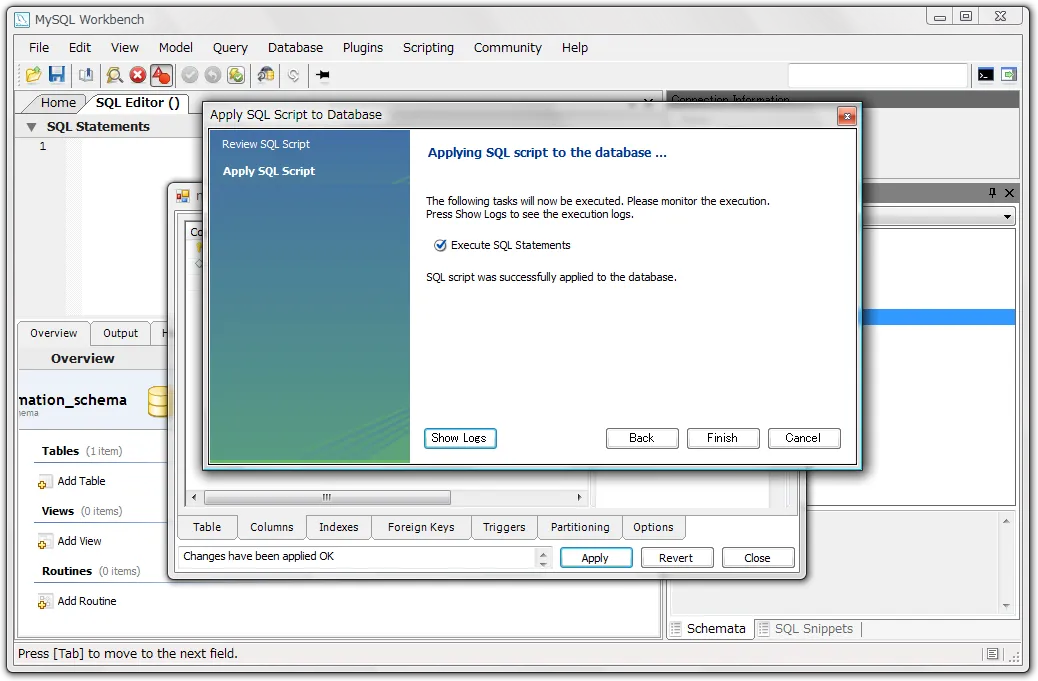Click the black pin toolbar icon
1038x681 pixels.
point(323,75)
